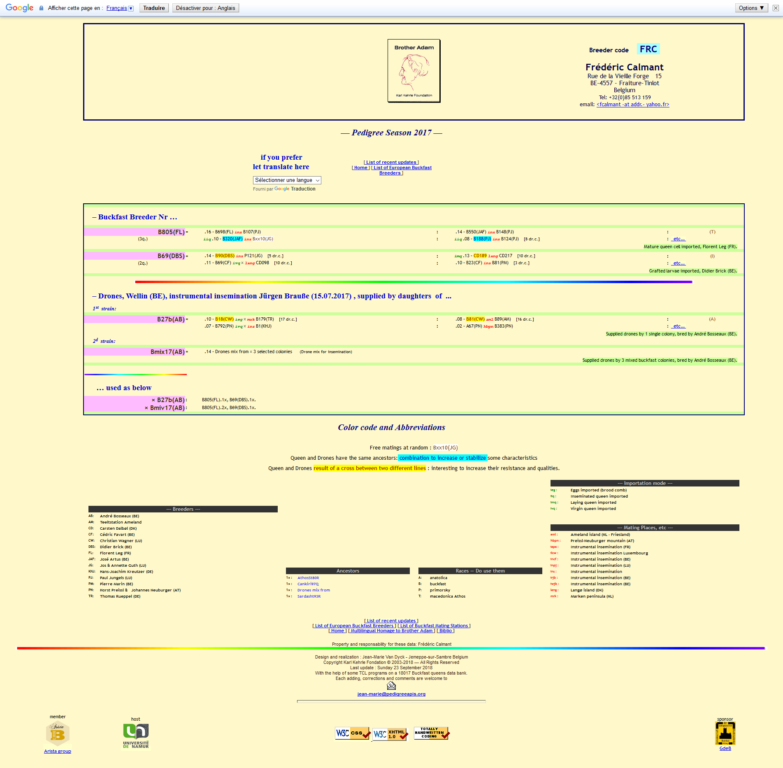Click the Google logo in translate bar
This screenshot has width=783, height=768.
19,8
